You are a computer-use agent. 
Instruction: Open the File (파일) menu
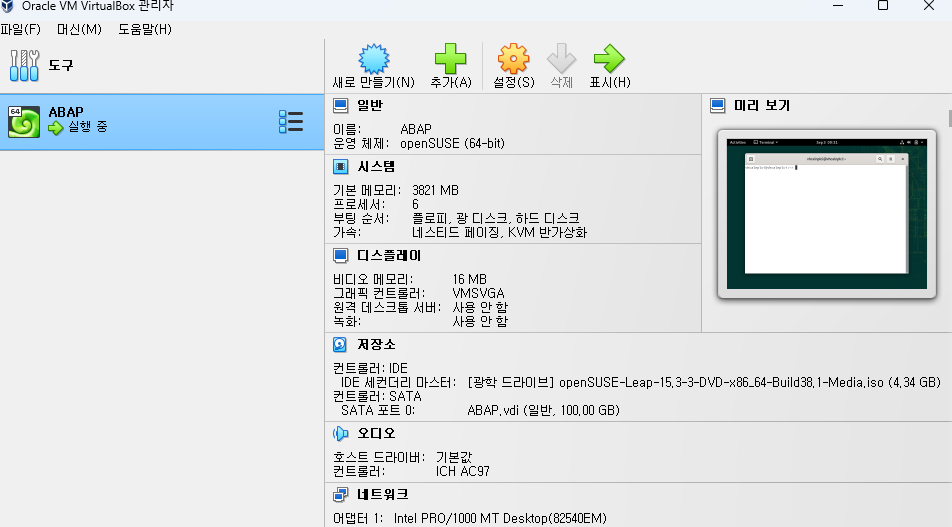tap(21, 29)
